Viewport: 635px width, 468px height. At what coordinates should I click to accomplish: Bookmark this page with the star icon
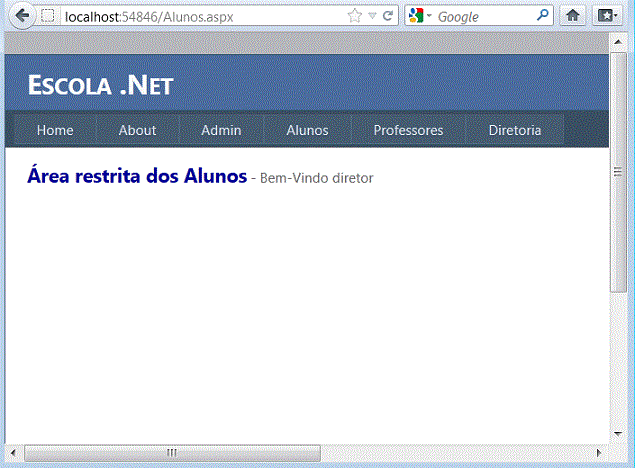[x=354, y=16]
